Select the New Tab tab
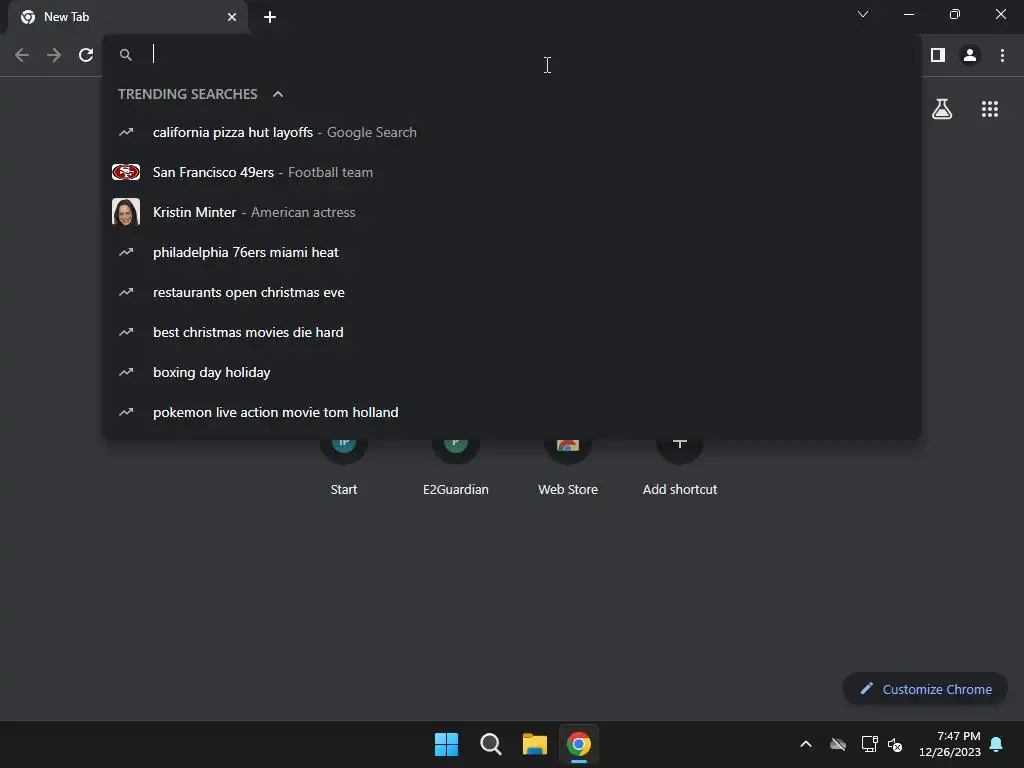The width and height of the screenshot is (1024, 768). [x=127, y=17]
